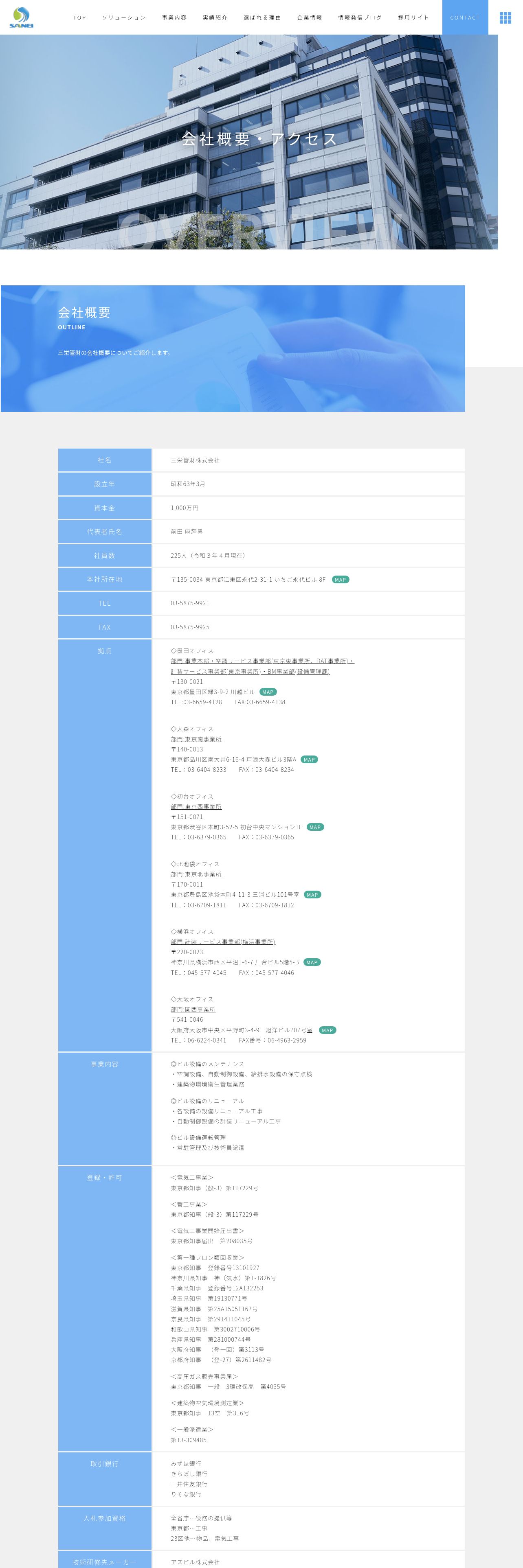Click 東京北事業所 department link
The width and height of the screenshot is (523, 1568).
(x=196, y=874)
